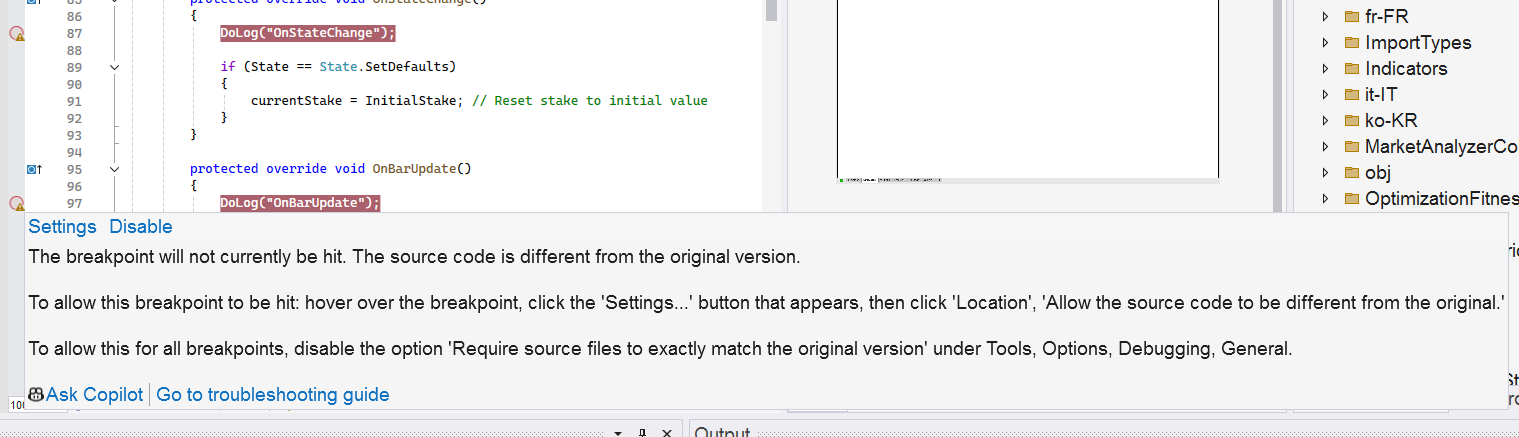Click the it-IT folder icon
The width and height of the screenshot is (1519, 437).
pos(1352,95)
